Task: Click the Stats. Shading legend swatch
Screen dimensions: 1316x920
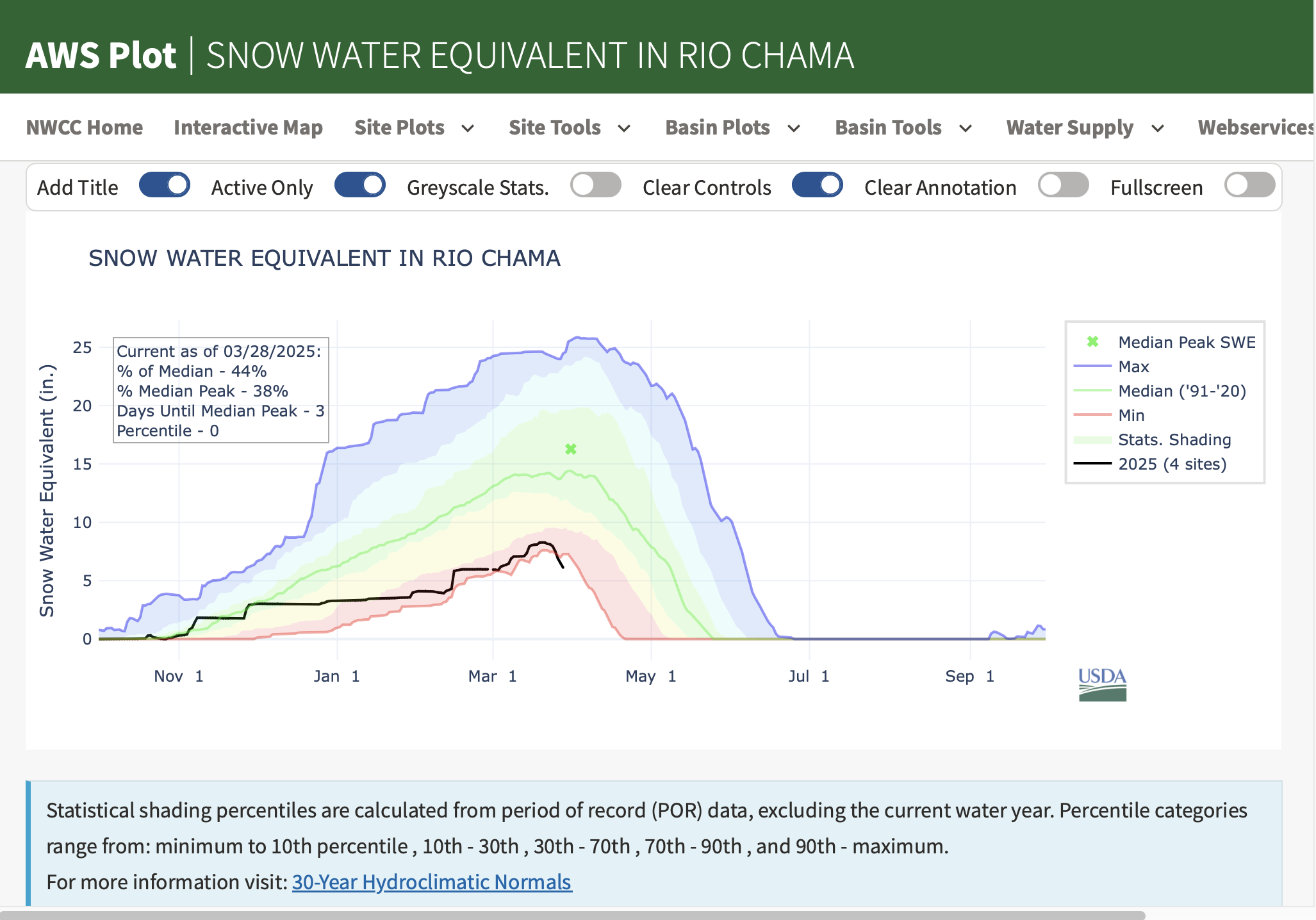Action: pyautogui.click(x=1093, y=439)
